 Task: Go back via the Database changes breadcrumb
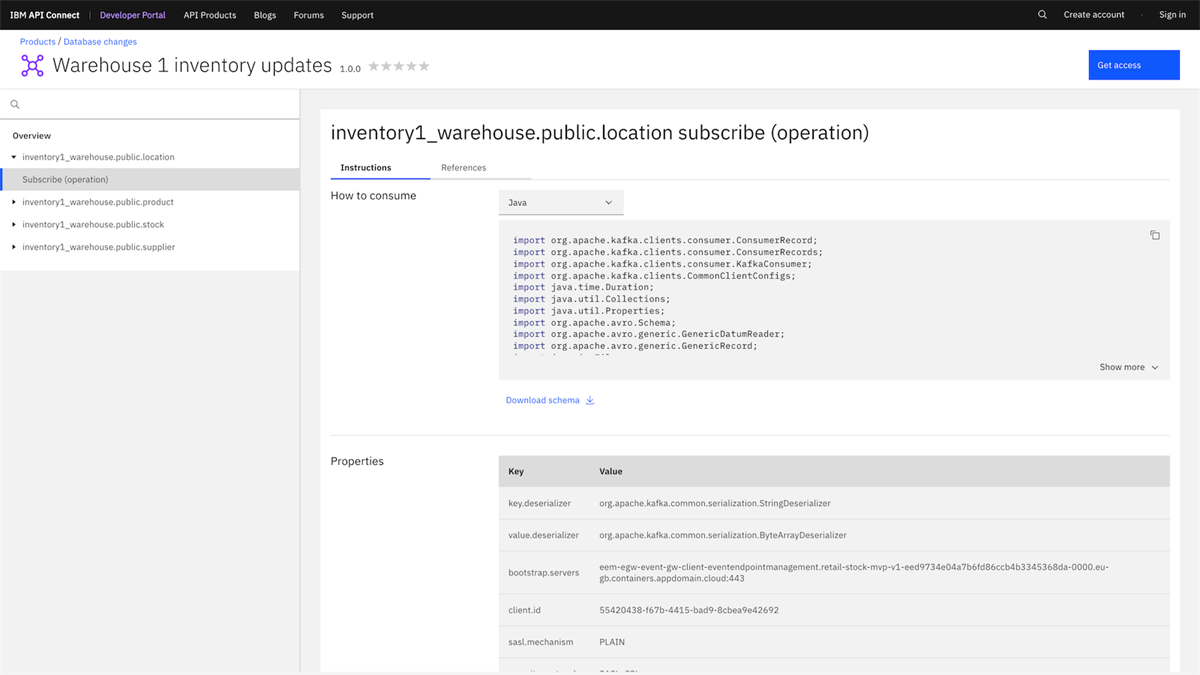pyautogui.click(x=100, y=41)
